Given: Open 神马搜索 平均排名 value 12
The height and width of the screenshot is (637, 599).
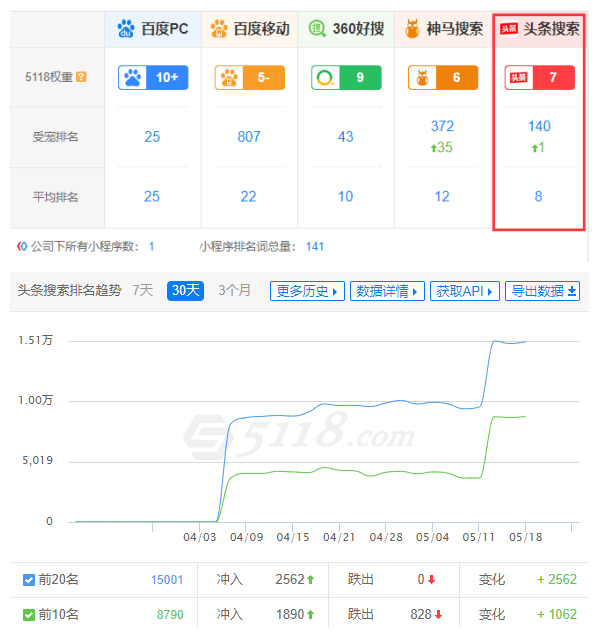Looking at the screenshot, I should tap(442, 197).
